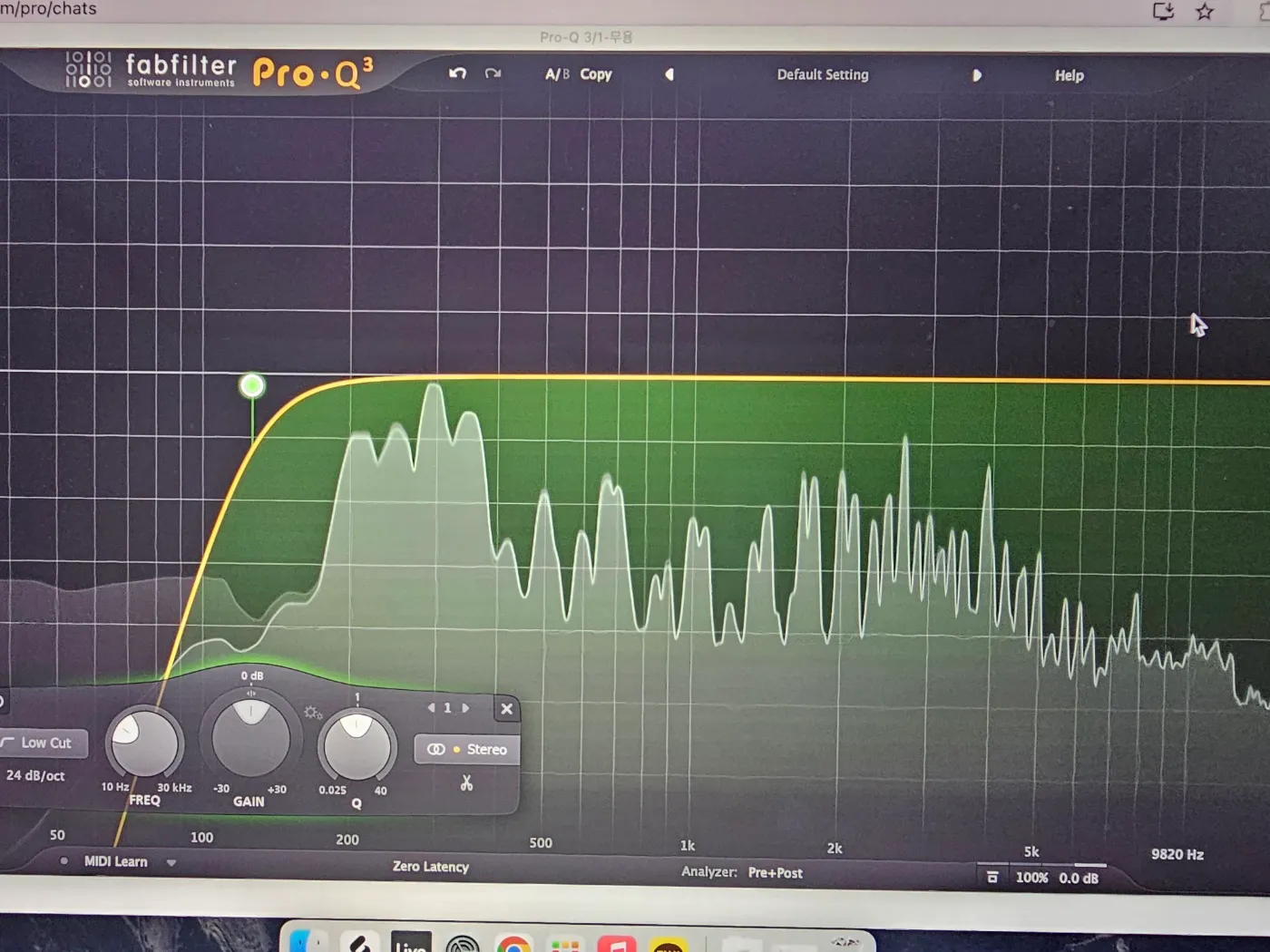Click the split band scissors icon
Image resolution: width=1270 pixels, height=952 pixels.
(466, 782)
